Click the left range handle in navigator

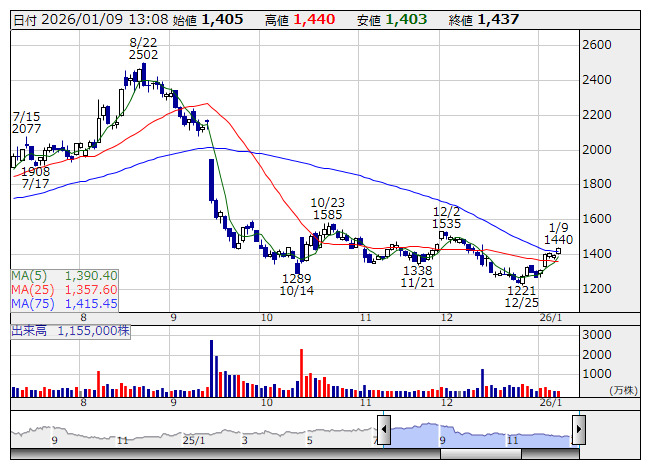(x=383, y=427)
